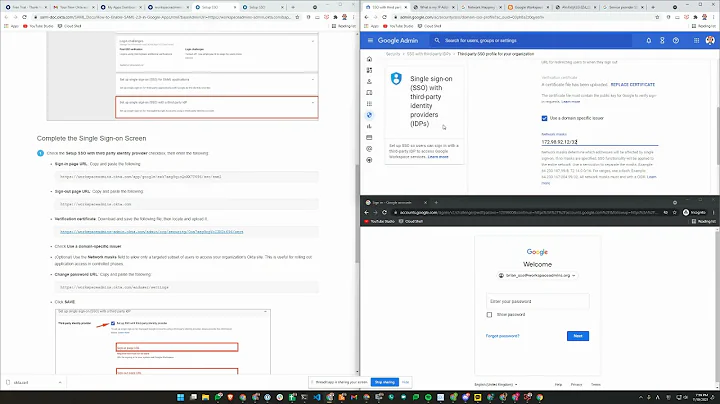Open the Devices icon in Admin sidebar
The height and width of the screenshot is (404, 720).
click(369, 93)
